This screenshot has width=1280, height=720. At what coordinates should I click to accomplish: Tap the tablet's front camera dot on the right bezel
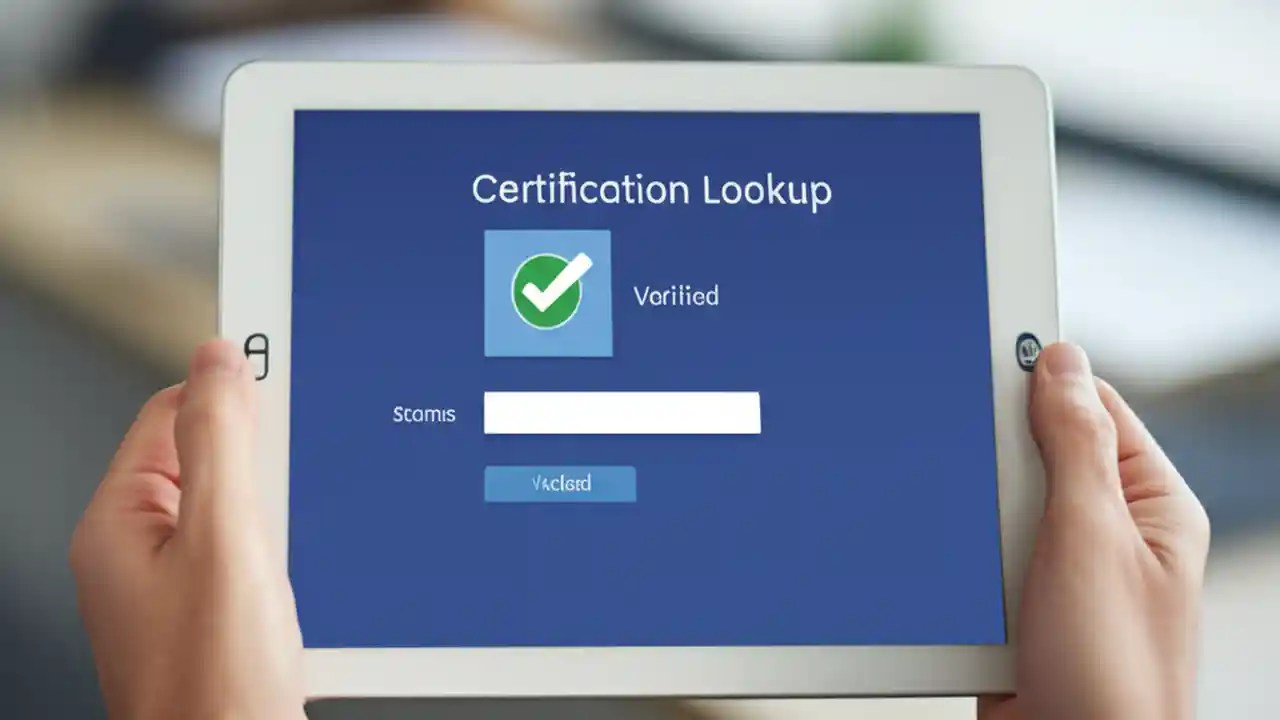pos(1027,352)
